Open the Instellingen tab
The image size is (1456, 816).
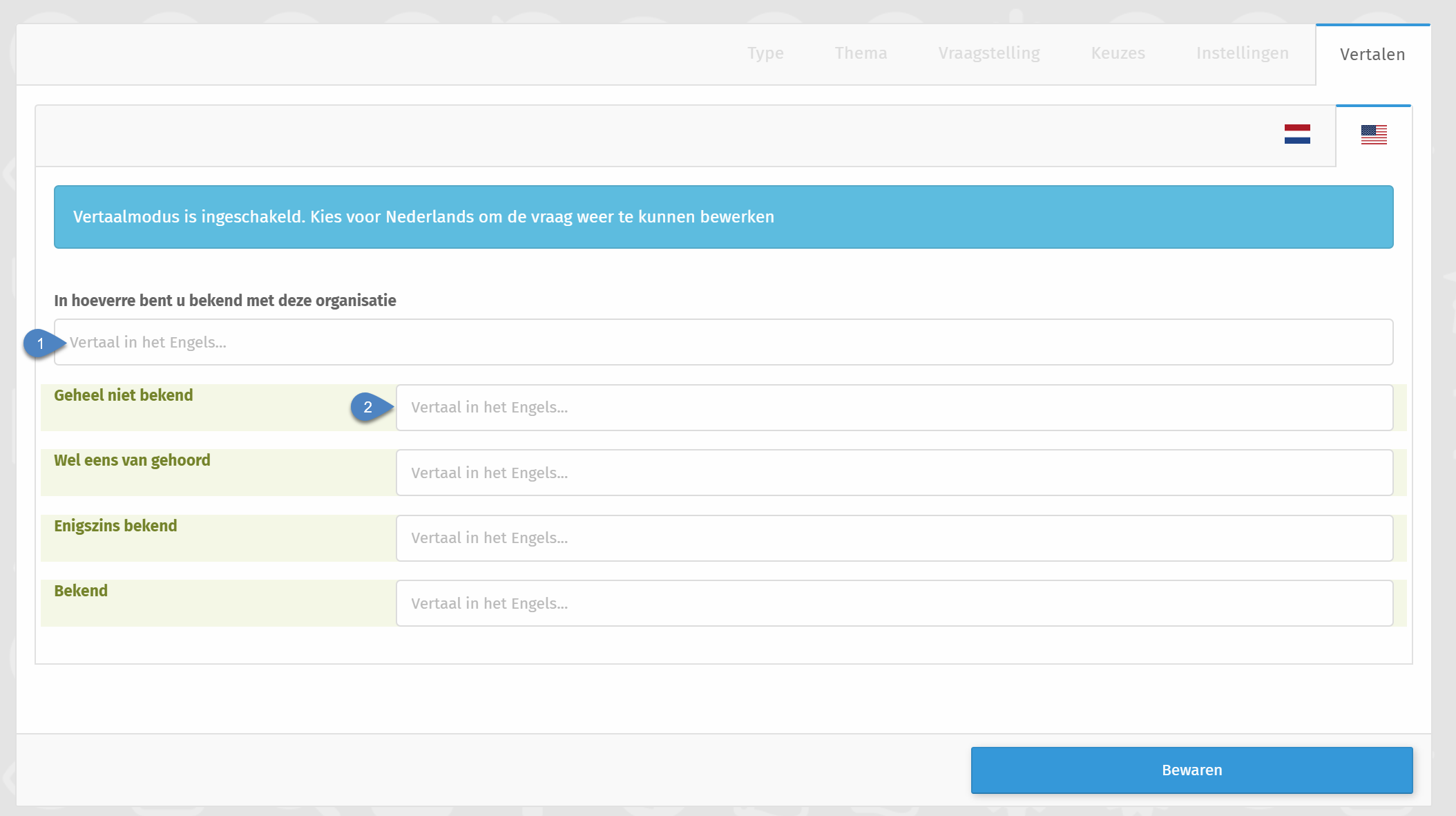(x=1242, y=53)
